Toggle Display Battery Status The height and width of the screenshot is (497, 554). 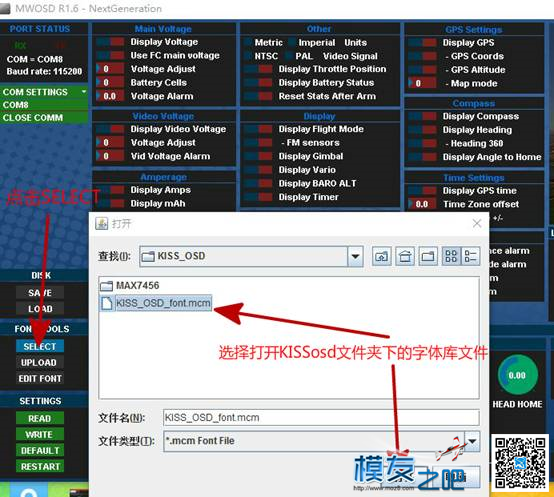click(258, 83)
